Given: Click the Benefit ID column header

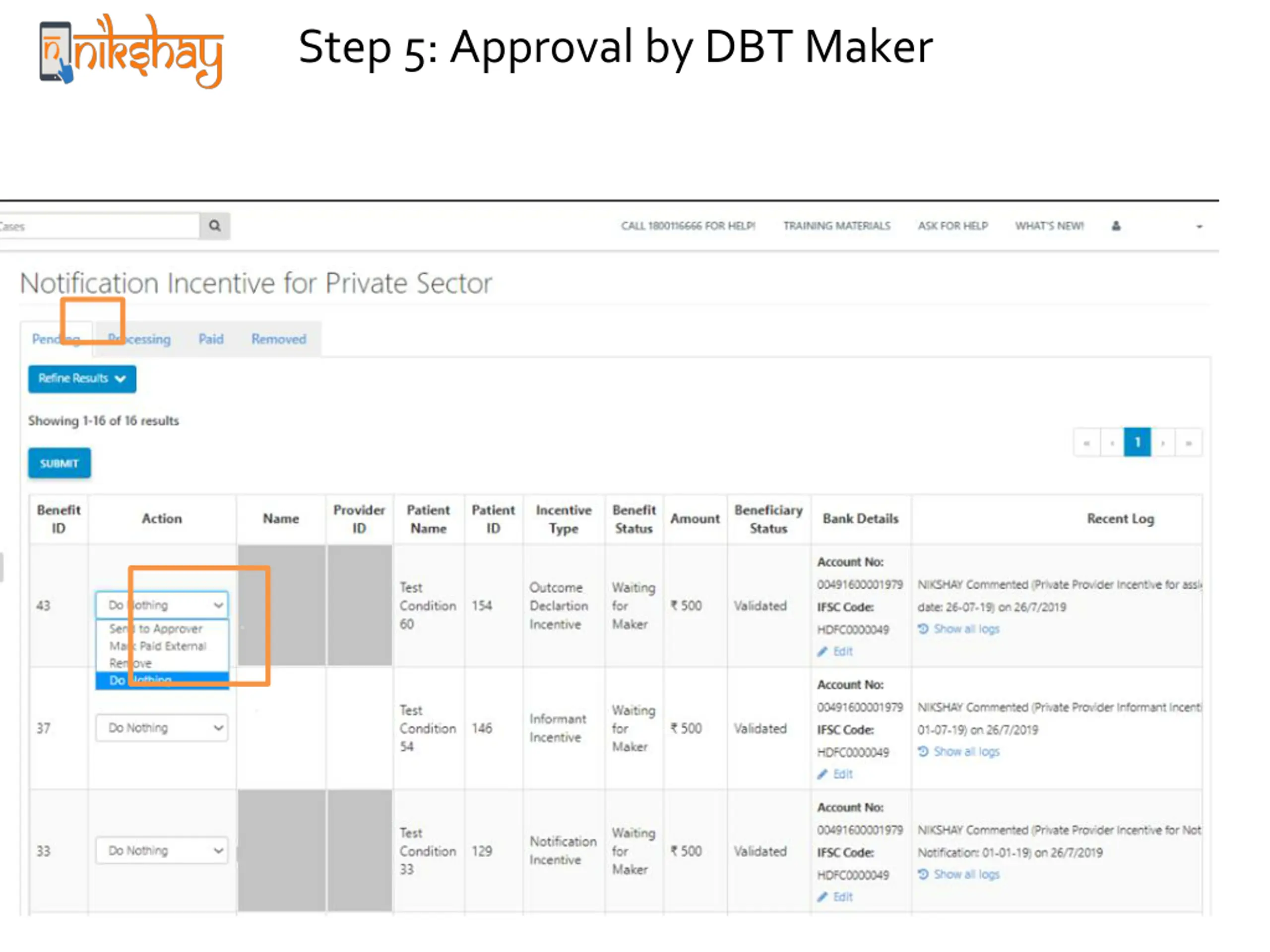Looking at the screenshot, I should pos(59,519).
